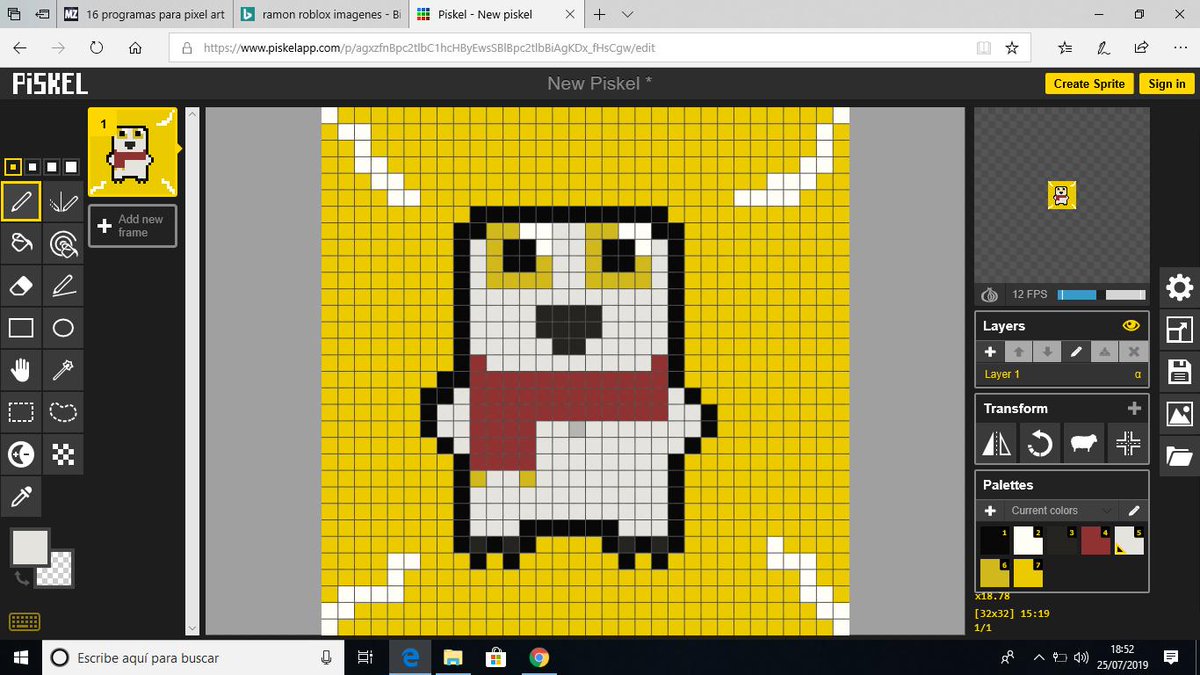1200x675 pixels.
Task: Edit the current palette pencil button
Action: 1133,510
